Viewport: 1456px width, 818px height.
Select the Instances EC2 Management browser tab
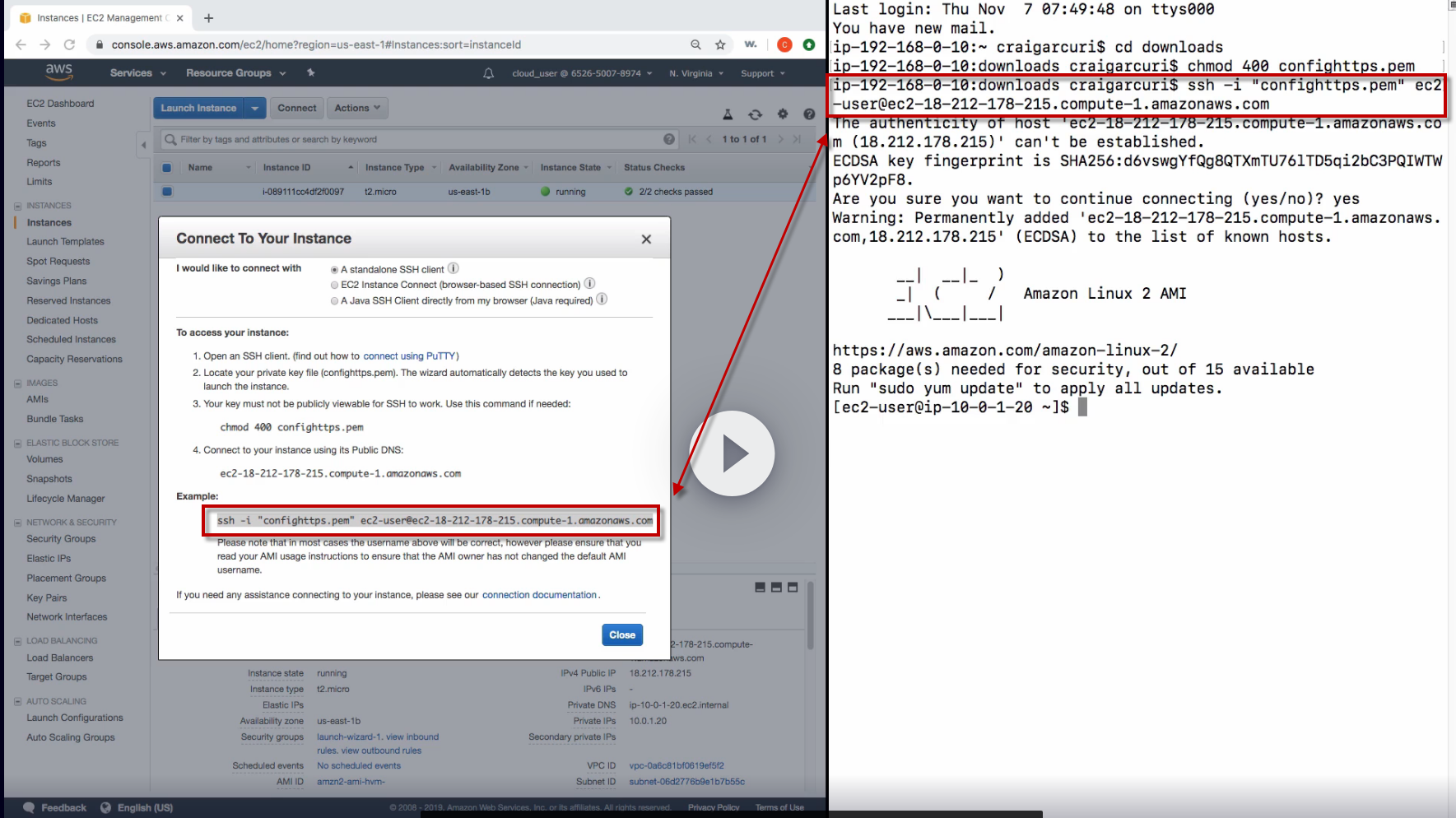(101, 18)
